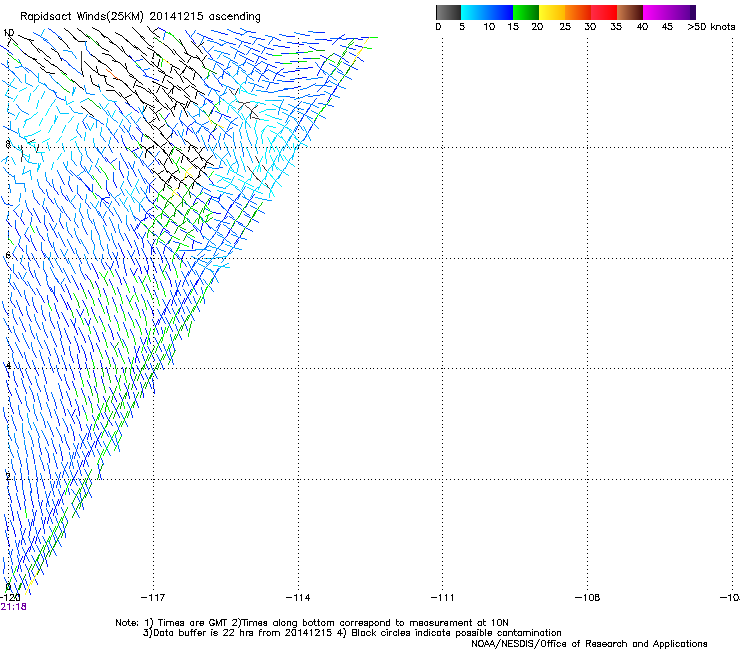Click the '-108' longitude axis label
This screenshot has height=650, width=740.
(587, 598)
